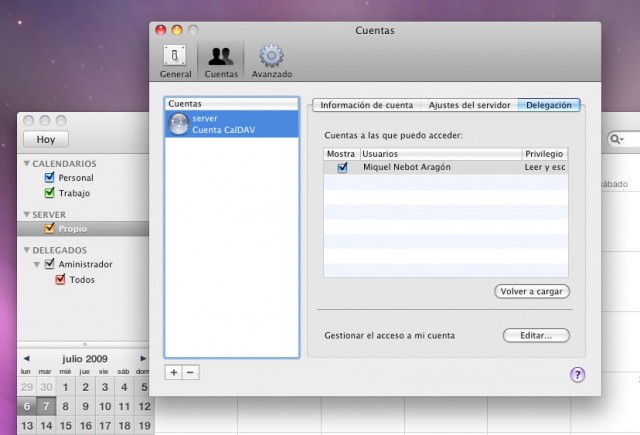Collapse the Aministrador delegate tree
Screen dimensions: 640x435
click(37, 264)
